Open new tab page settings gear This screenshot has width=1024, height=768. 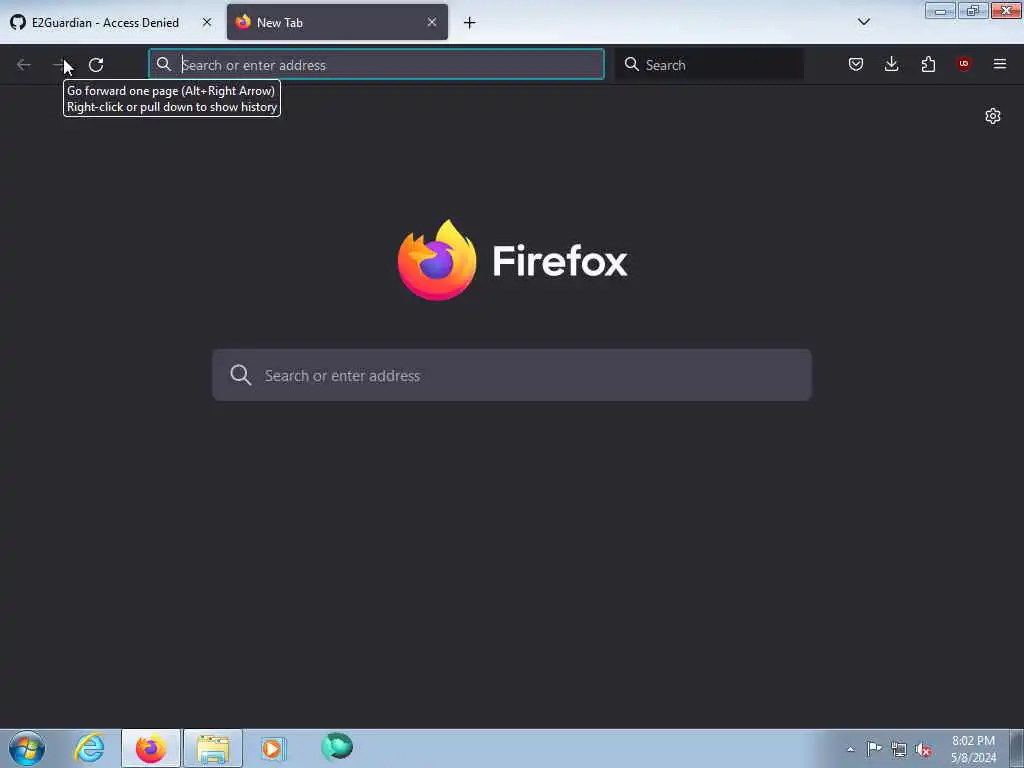[x=993, y=116]
